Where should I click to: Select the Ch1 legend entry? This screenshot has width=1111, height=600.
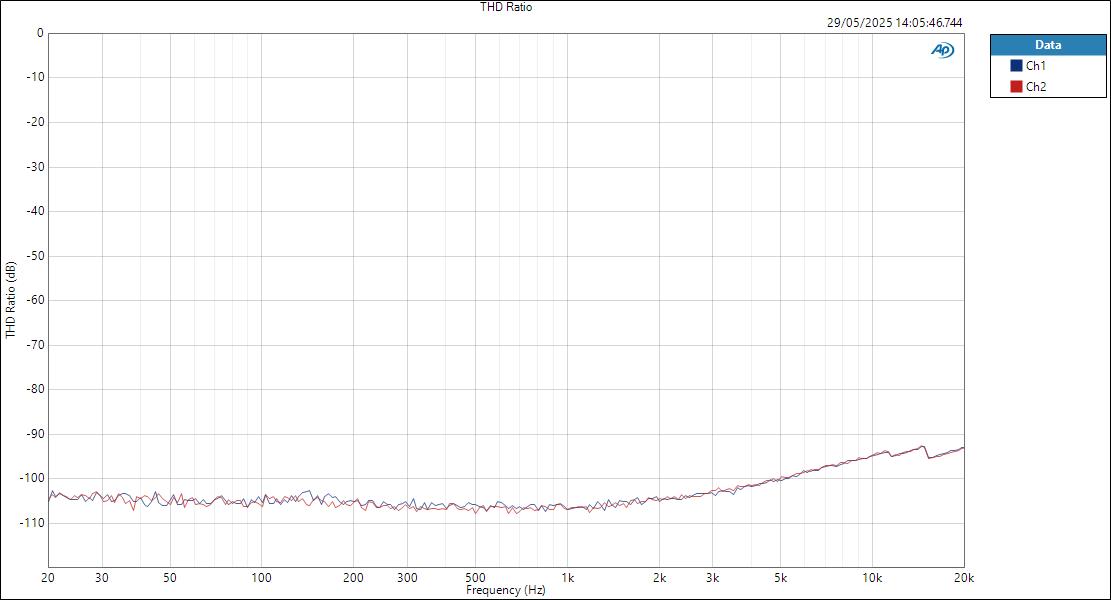coord(1034,63)
